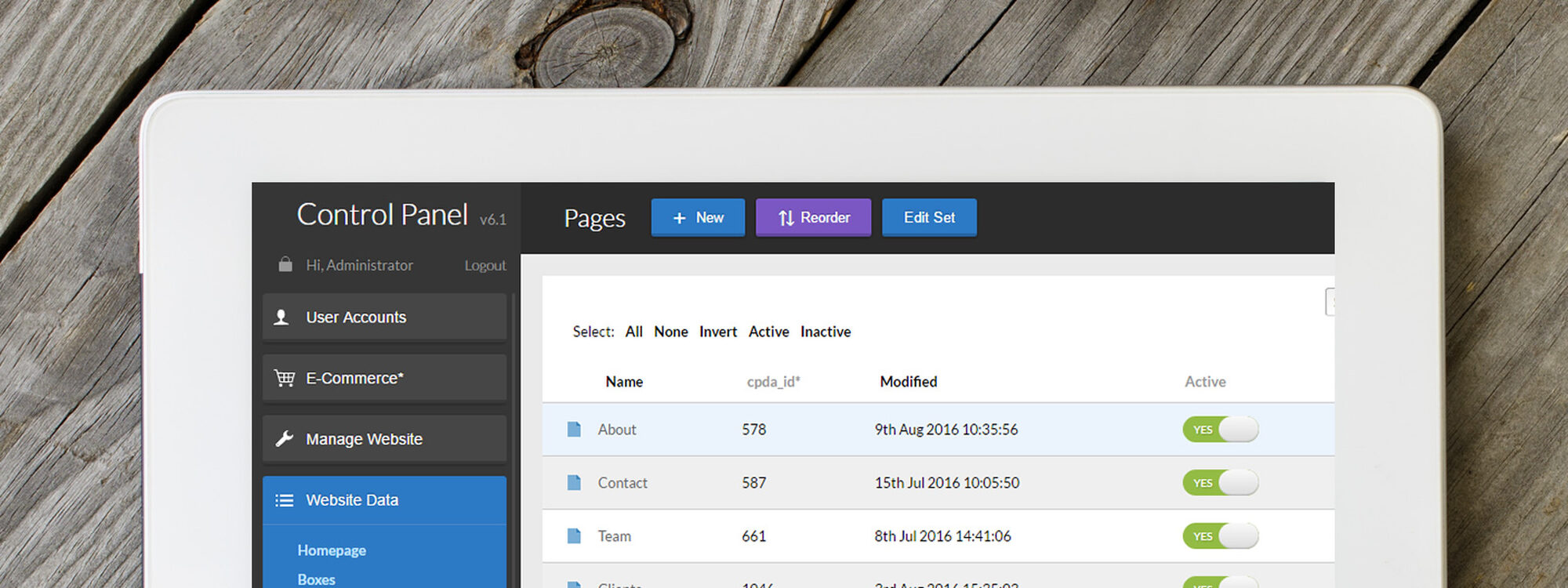Screen dimensions: 1568x588
Task: Open the Boxes submenu item
Action: pos(317,579)
